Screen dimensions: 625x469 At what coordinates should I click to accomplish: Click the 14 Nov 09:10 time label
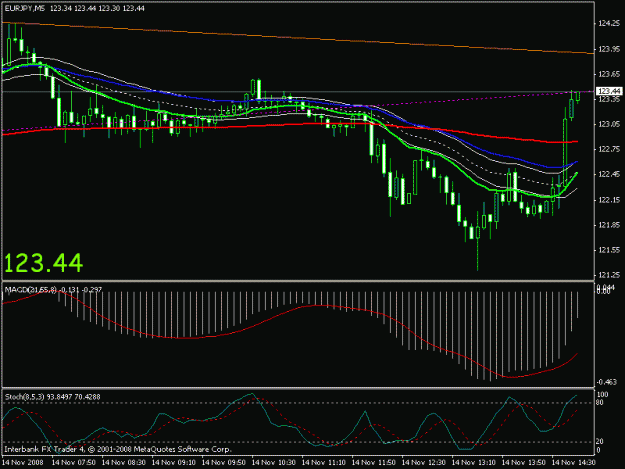click(174, 462)
